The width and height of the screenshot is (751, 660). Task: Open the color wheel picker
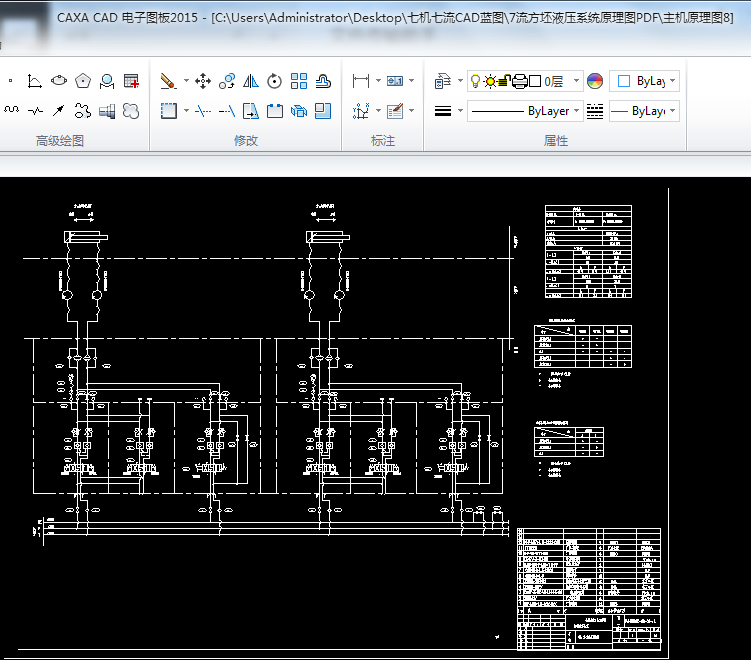(595, 81)
